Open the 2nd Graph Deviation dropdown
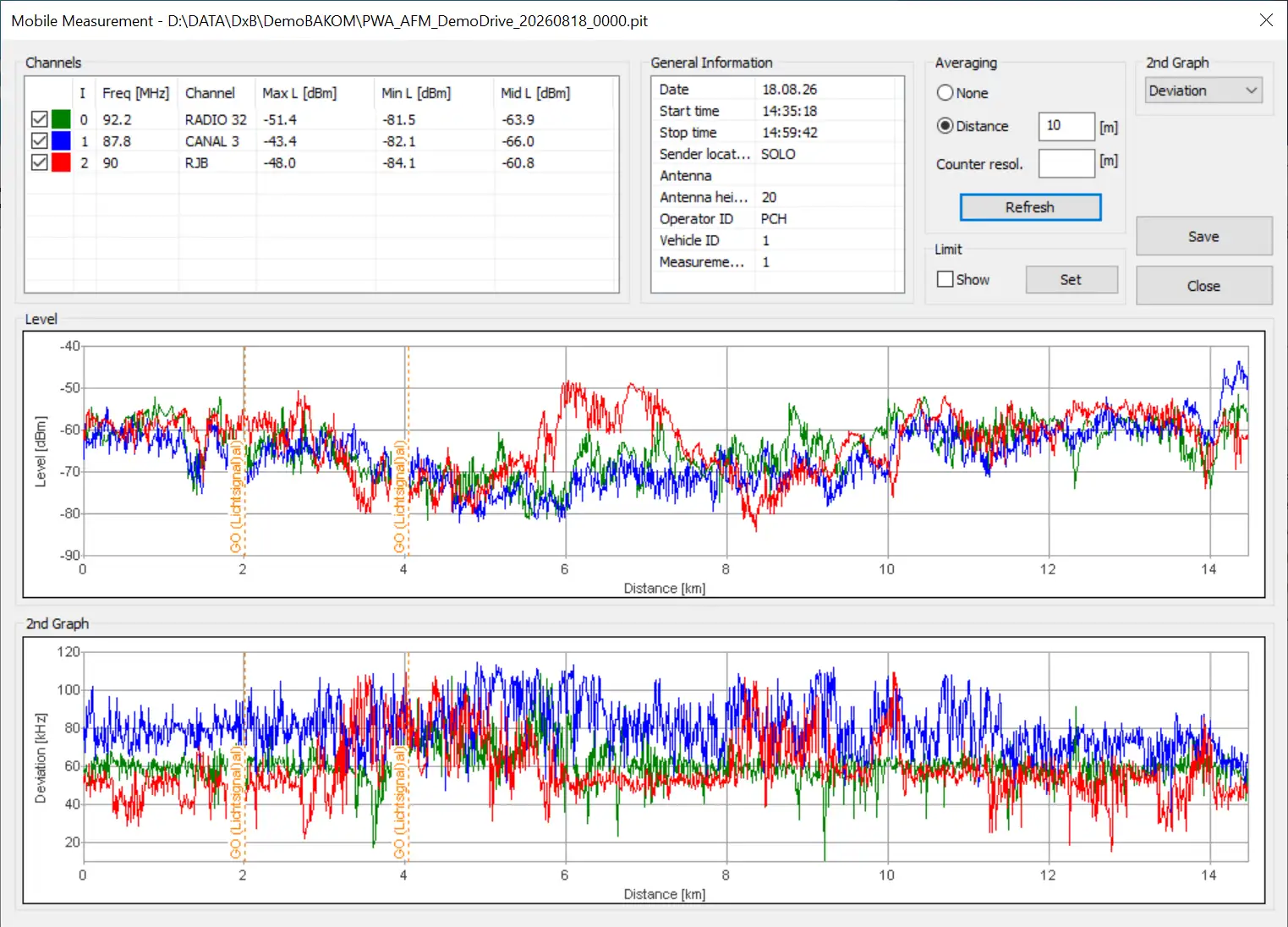Screen dimensions: 1288x927 click(x=1203, y=91)
